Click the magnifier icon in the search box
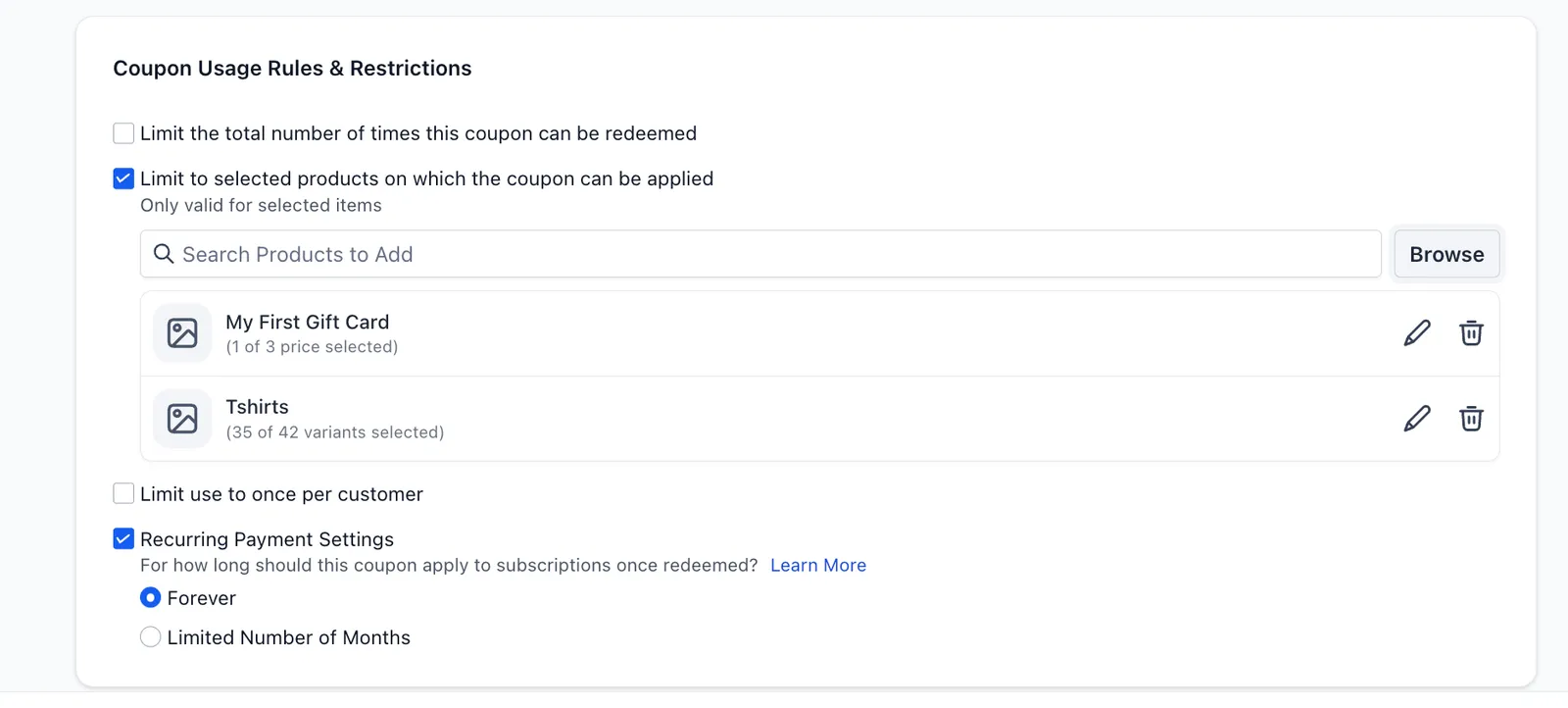Screen dimensions: 1568x708 (164, 254)
